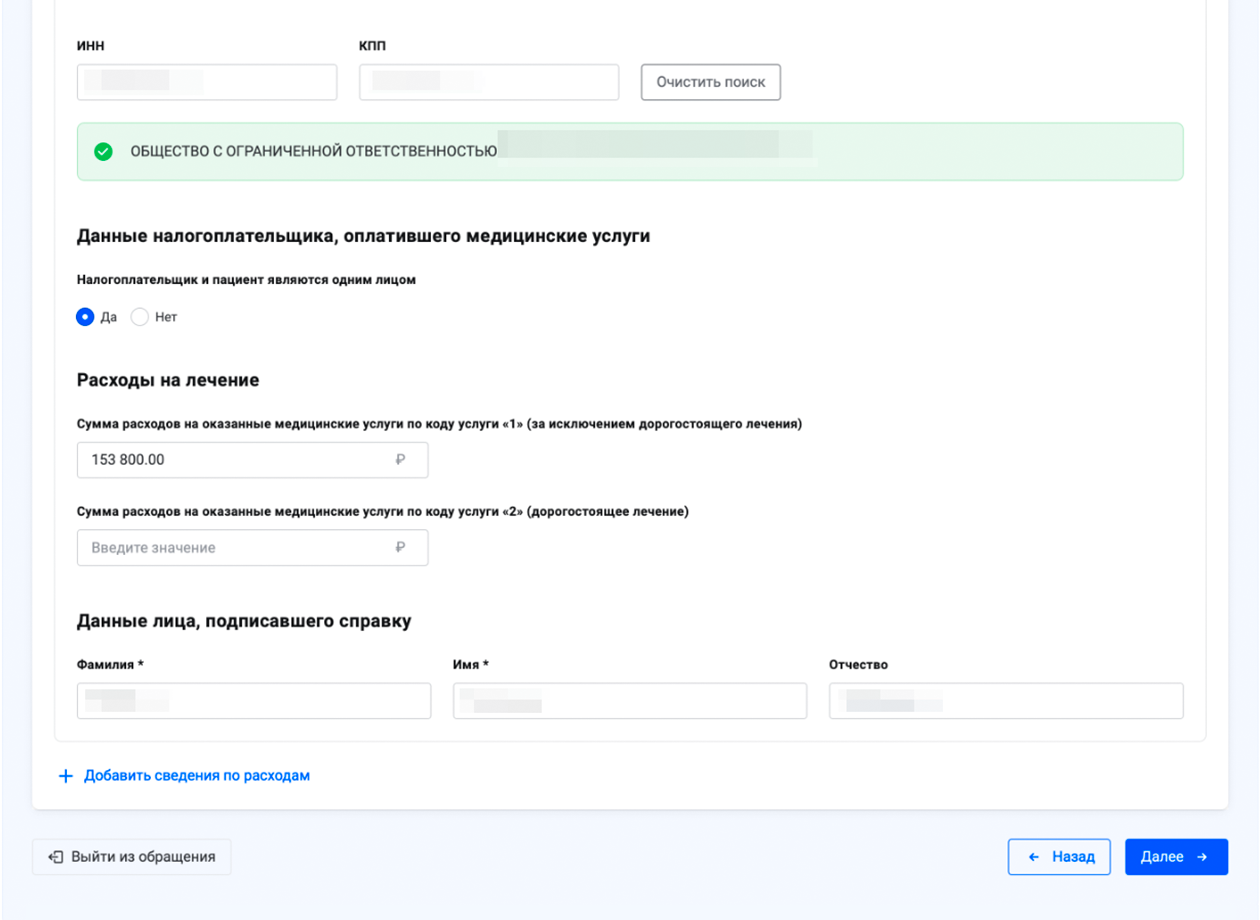The height and width of the screenshot is (920, 1260).
Task: Select the Нет radio button
Action: click(x=140, y=317)
